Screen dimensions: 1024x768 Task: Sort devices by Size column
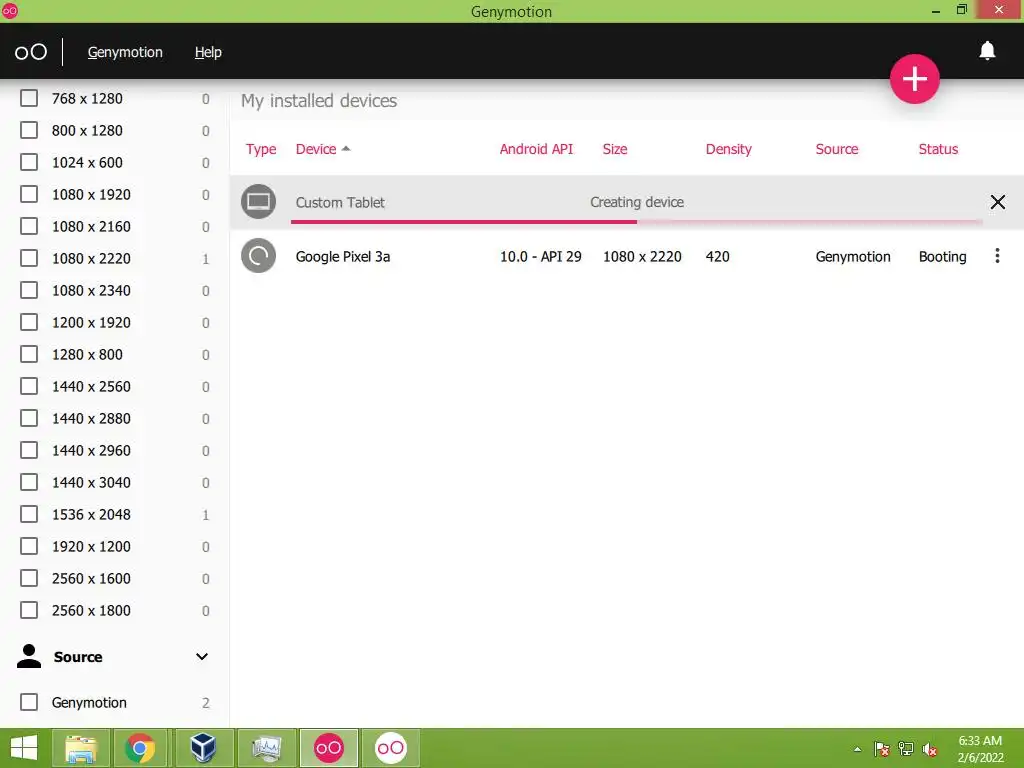[x=615, y=149]
